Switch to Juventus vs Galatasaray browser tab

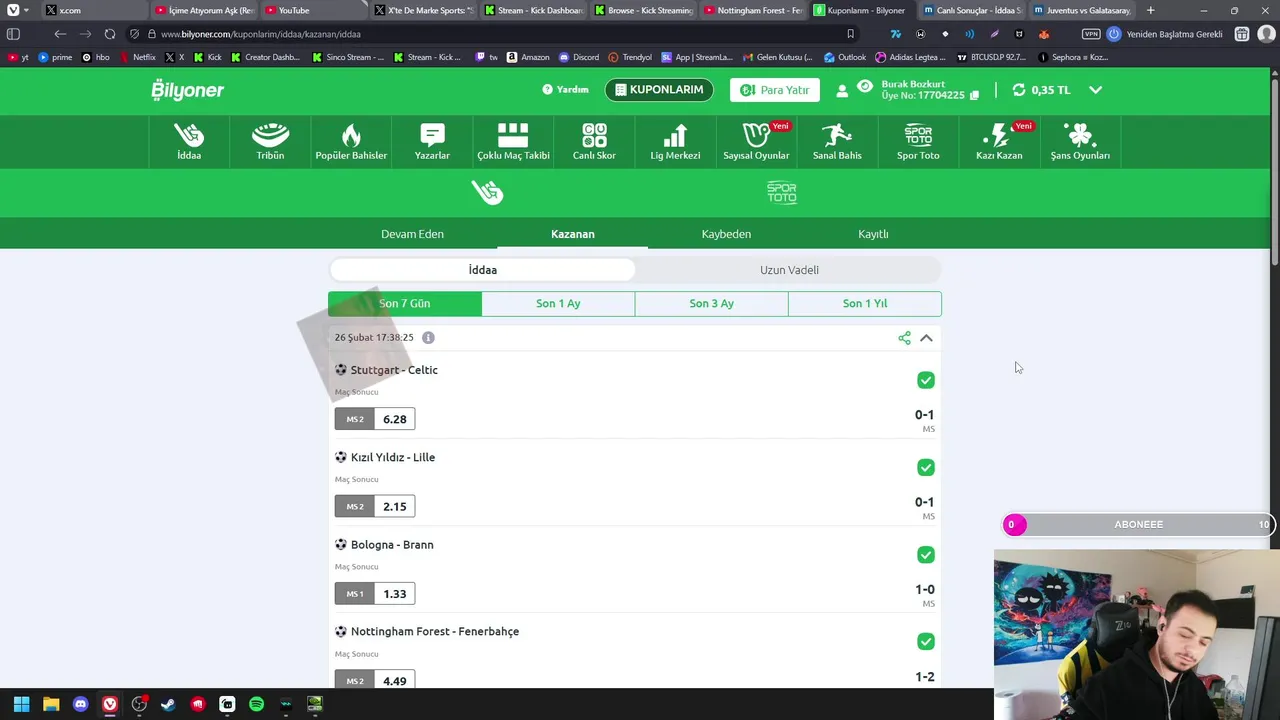click(1082, 10)
